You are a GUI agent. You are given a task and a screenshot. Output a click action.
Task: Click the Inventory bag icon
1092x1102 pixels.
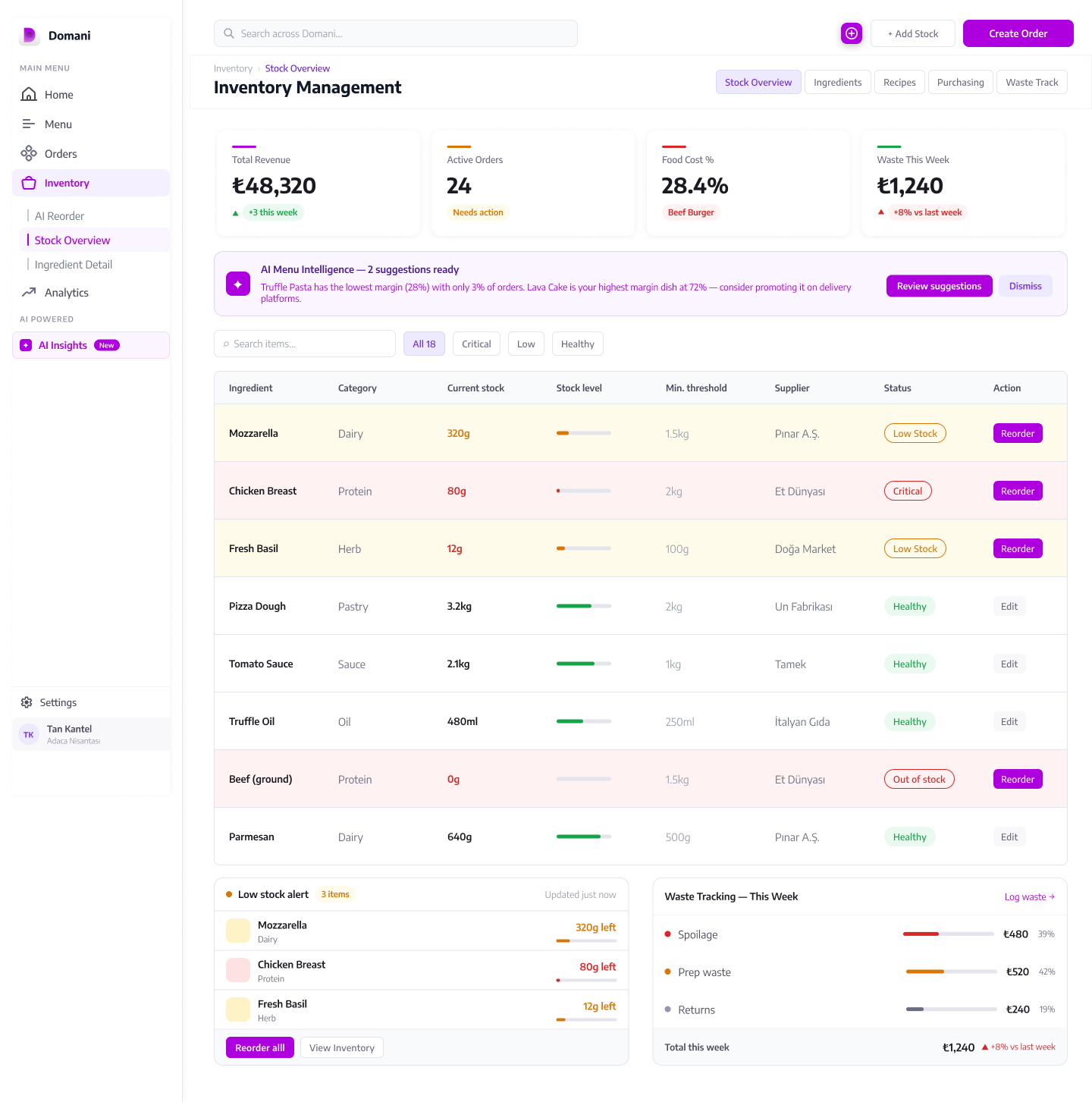pos(29,183)
